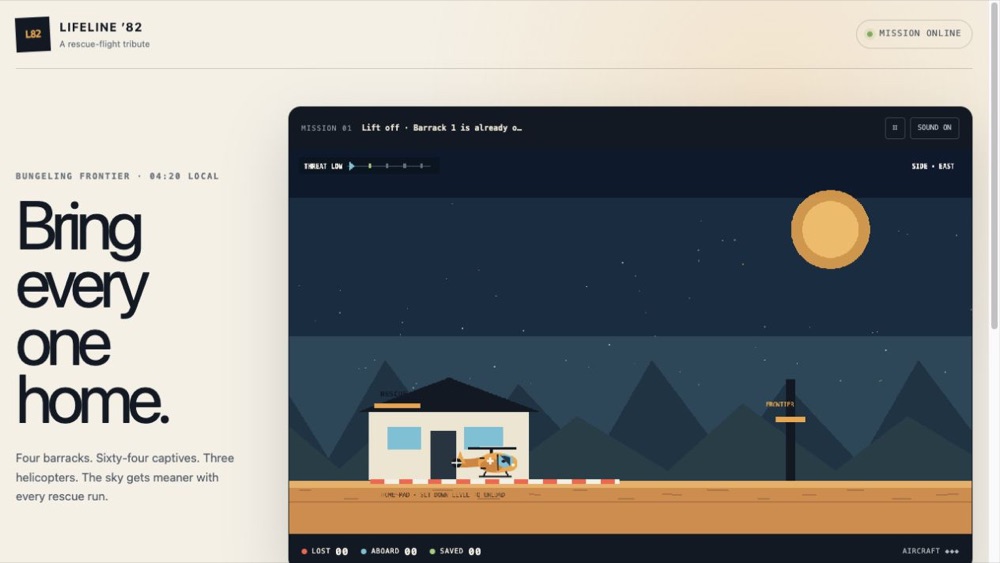
Task: Click the MISSION ONLINE status pill
Action: [913, 34]
